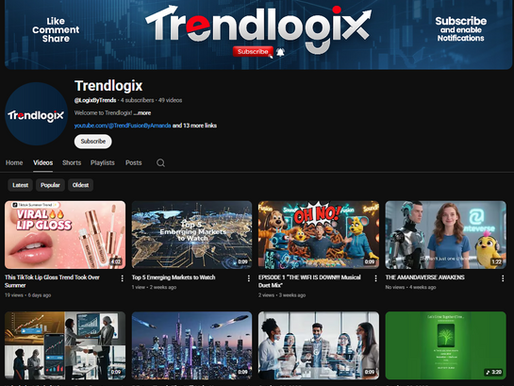Select the Videos tab

pyautogui.click(x=43, y=163)
